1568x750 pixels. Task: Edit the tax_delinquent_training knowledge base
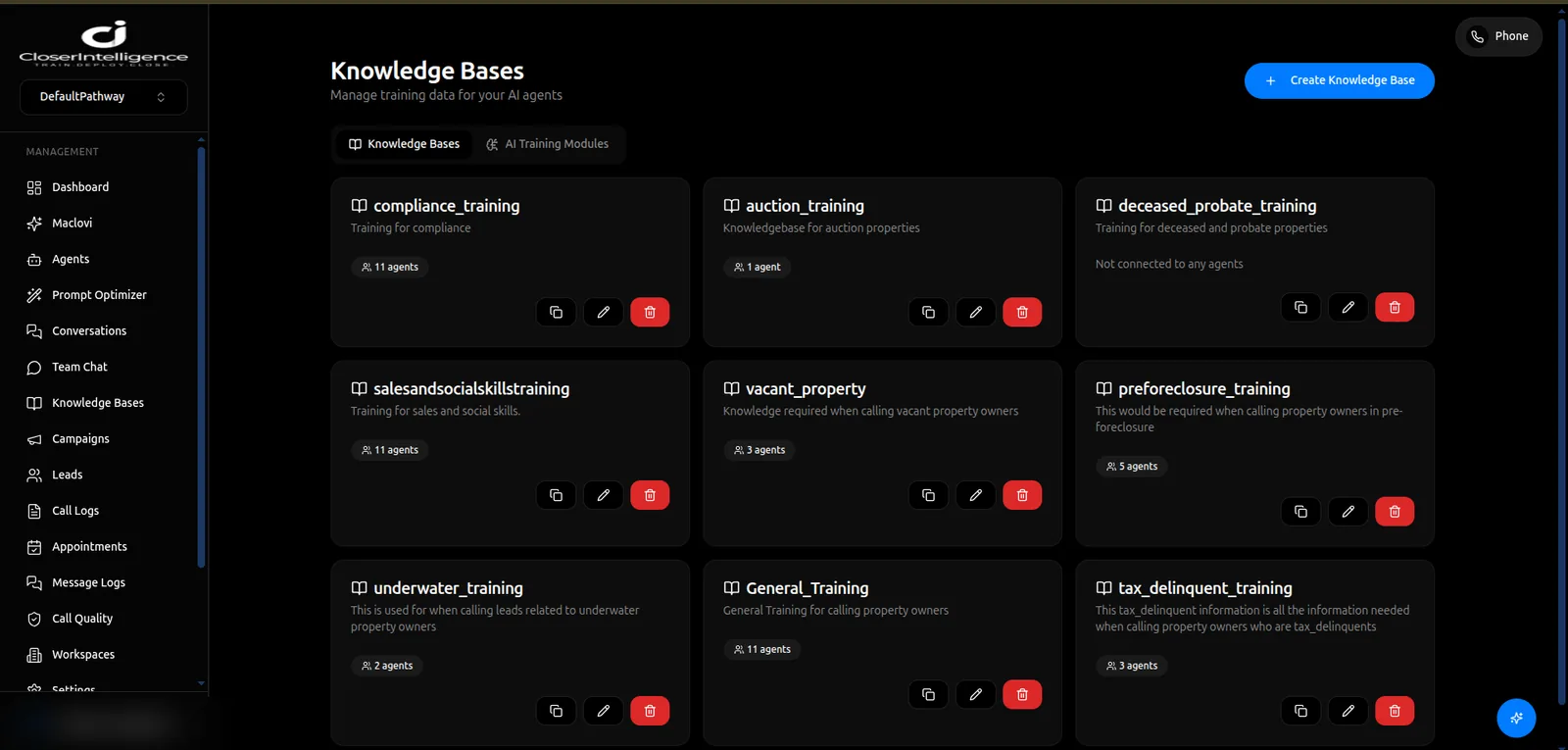[1347, 711]
